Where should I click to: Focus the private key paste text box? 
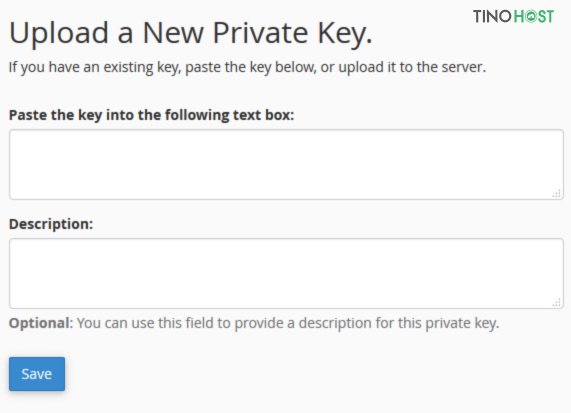point(286,164)
